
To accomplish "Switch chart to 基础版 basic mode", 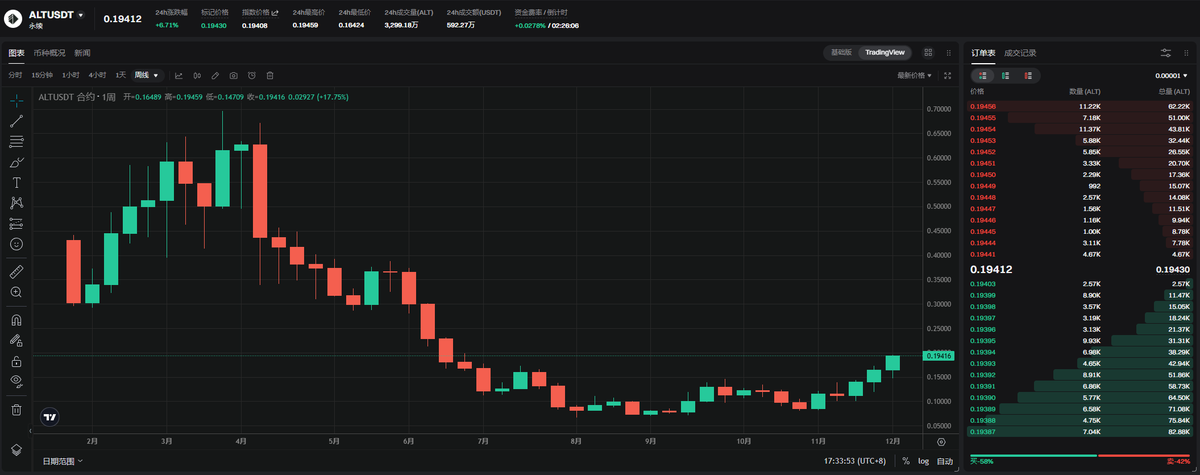I will (x=841, y=52).
